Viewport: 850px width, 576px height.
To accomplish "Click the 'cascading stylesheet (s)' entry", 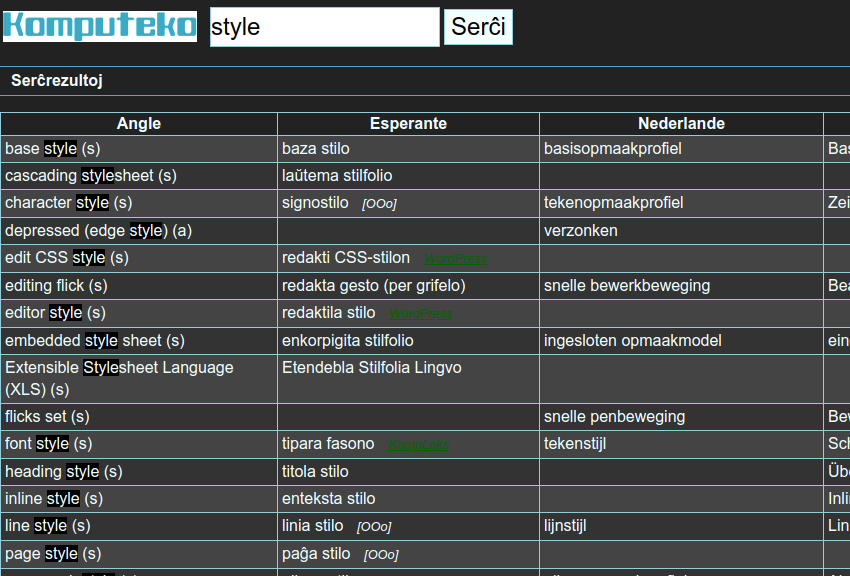I will [x=91, y=176].
